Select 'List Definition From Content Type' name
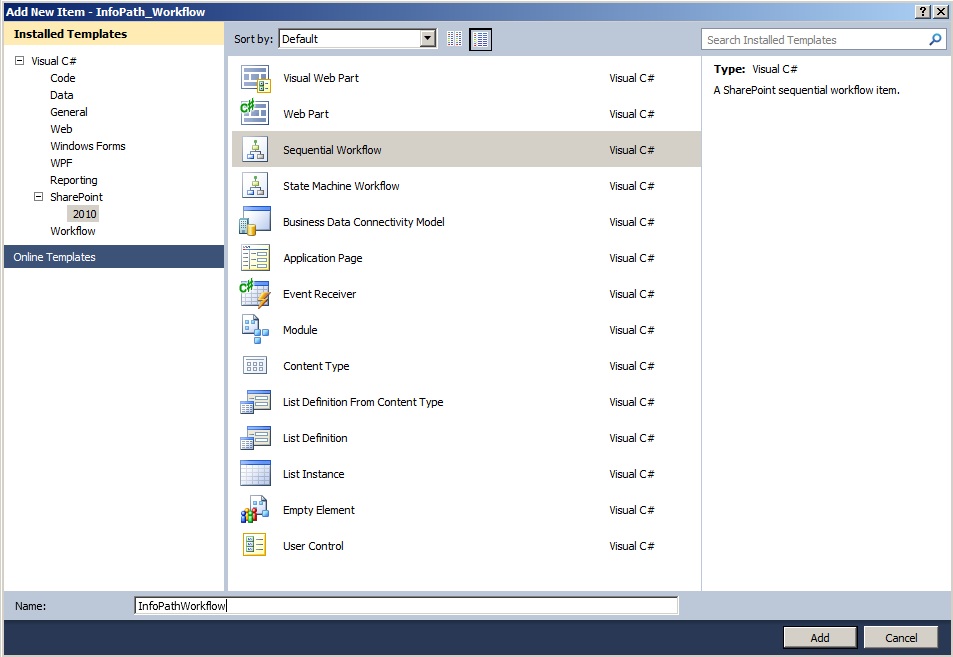This screenshot has width=953, height=657. click(x=363, y=402)
